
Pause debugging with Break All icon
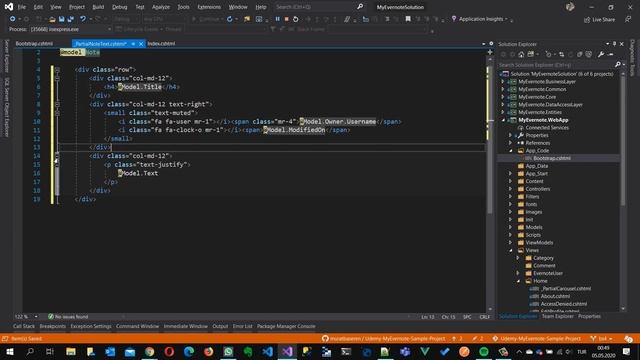(x=278, y=19)
